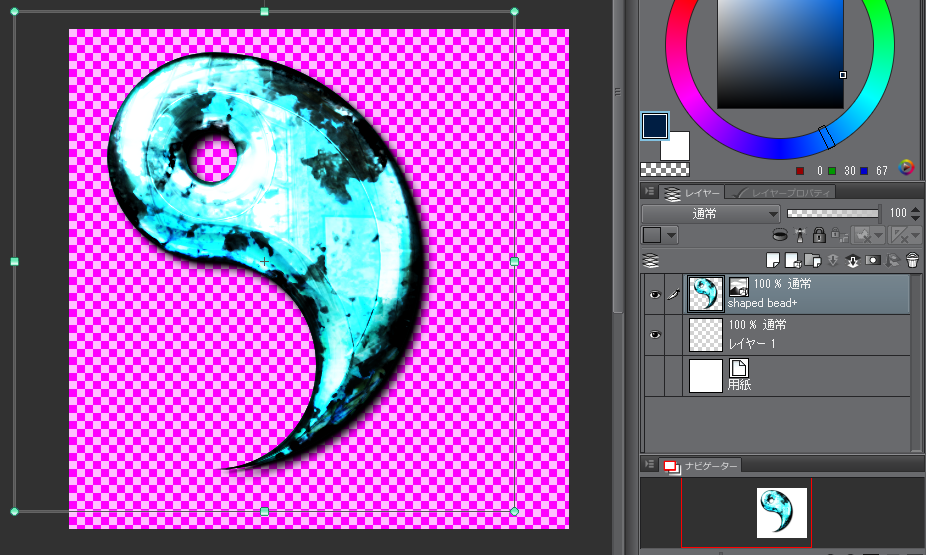Open the 通常 blending mode dropdown
The width and height of the screenshot is (926, 555).
(711, 214)
